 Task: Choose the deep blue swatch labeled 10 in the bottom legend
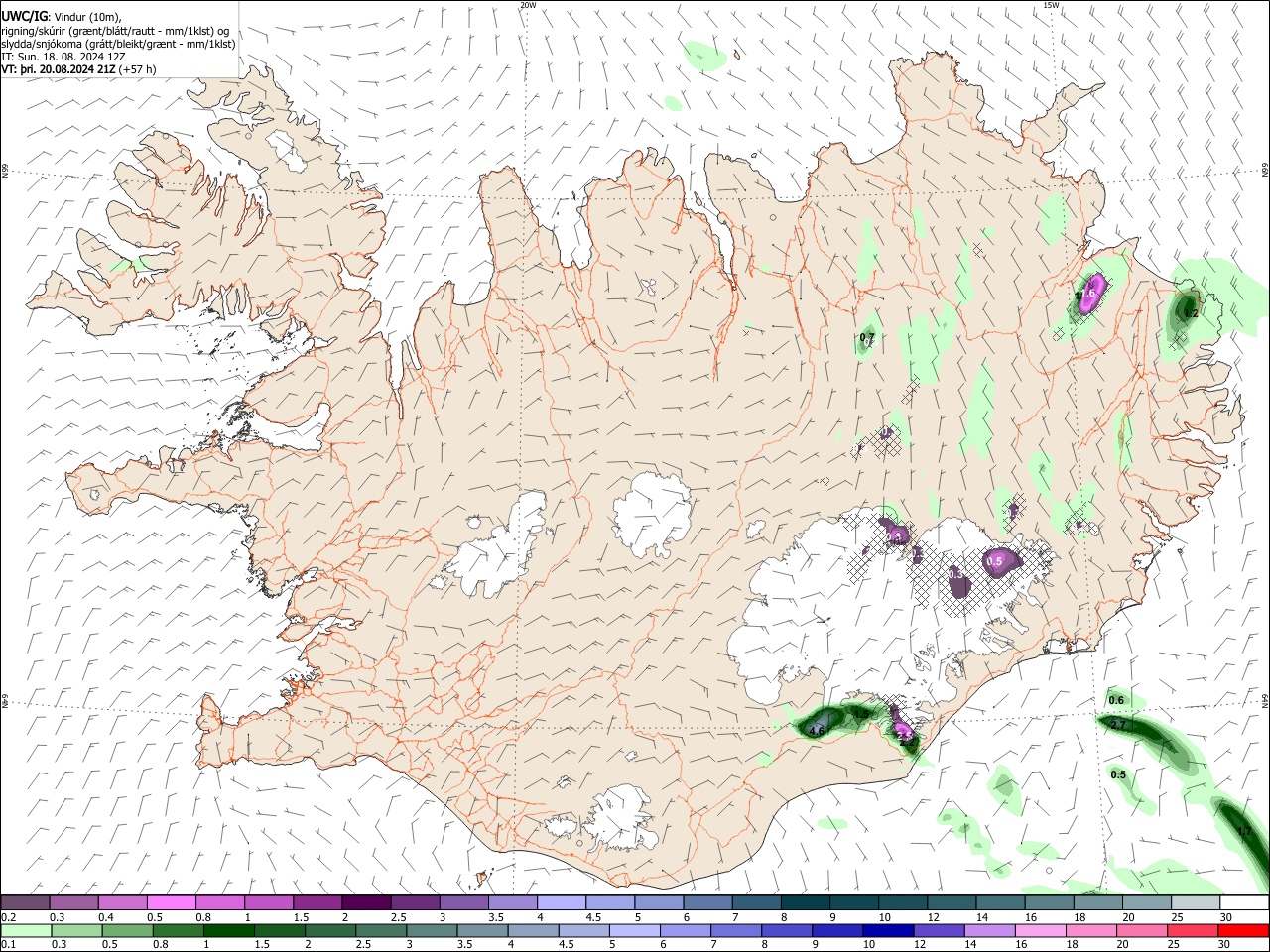pos(888,931)
